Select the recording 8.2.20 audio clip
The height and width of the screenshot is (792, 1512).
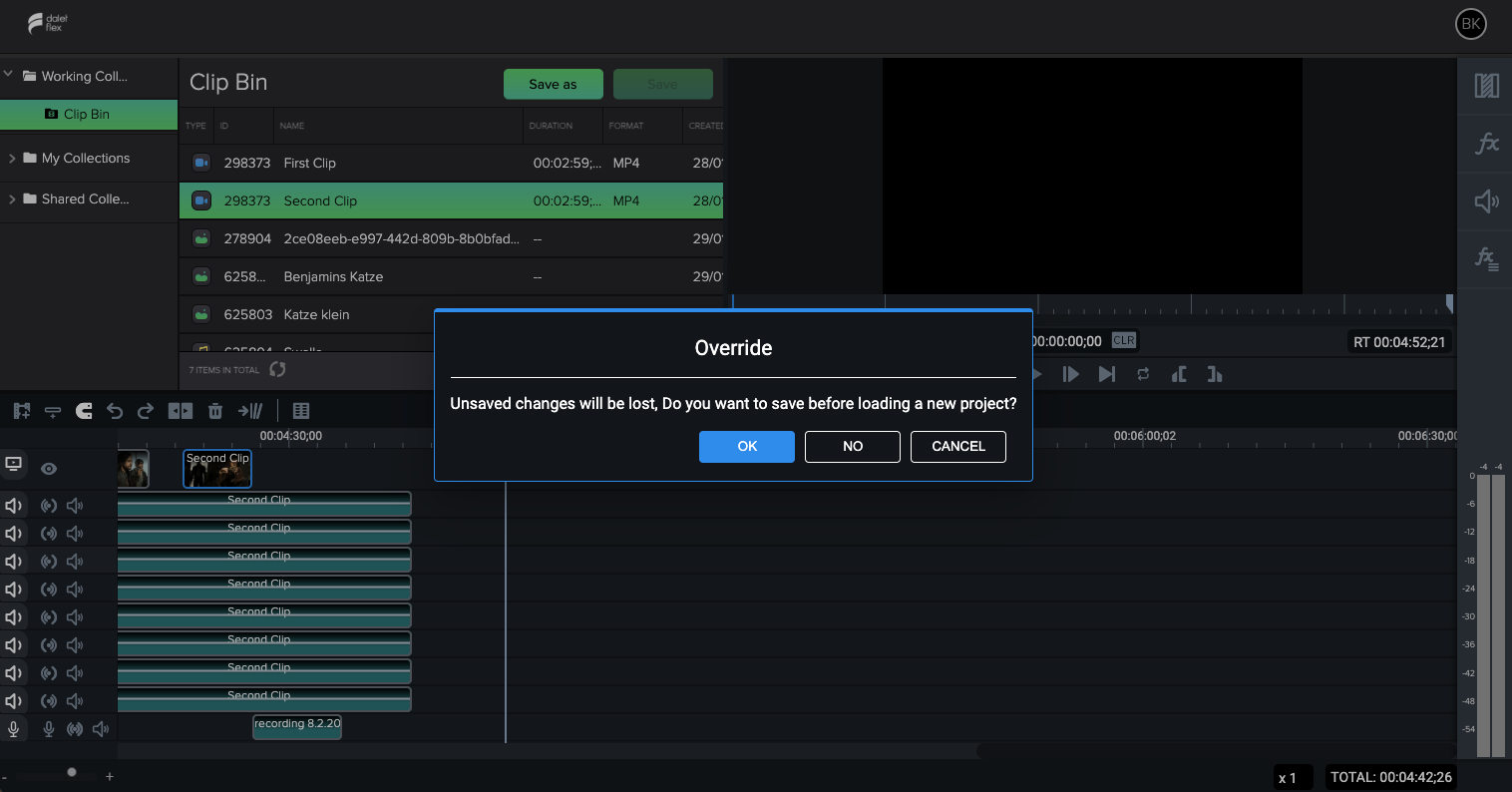click(297, 727)
